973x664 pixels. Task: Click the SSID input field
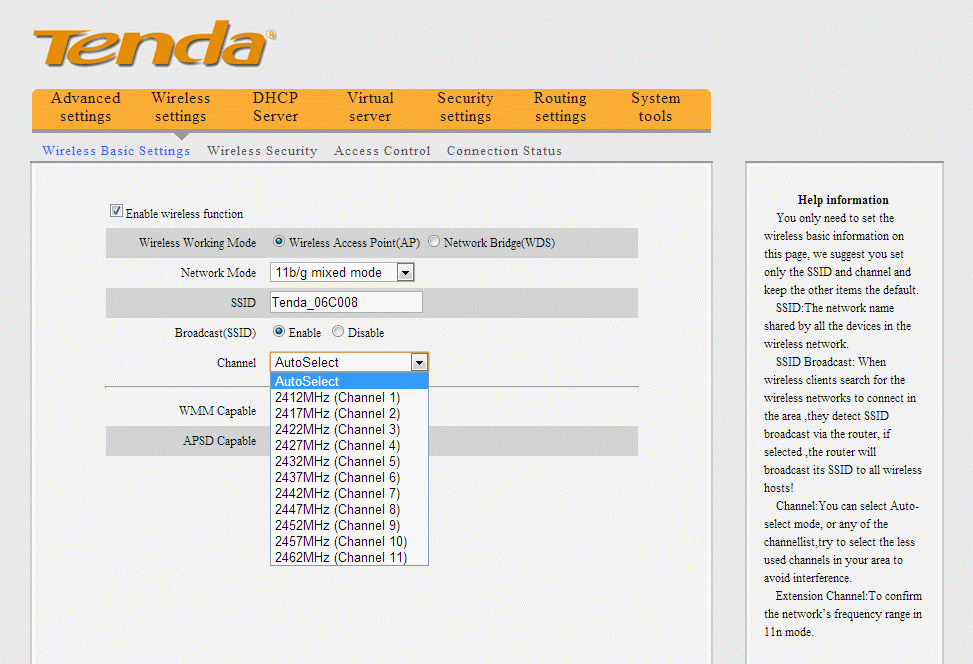pos(346,302)
